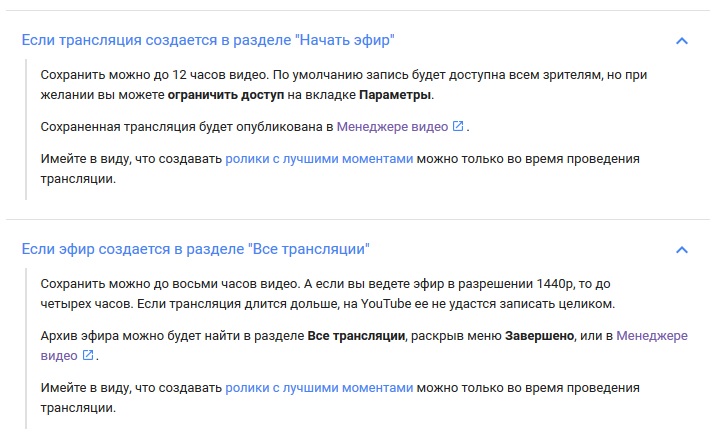Open "ролики с лучшими моментами" link in first section
719x435 pixels.
click(x=318, y=159)
